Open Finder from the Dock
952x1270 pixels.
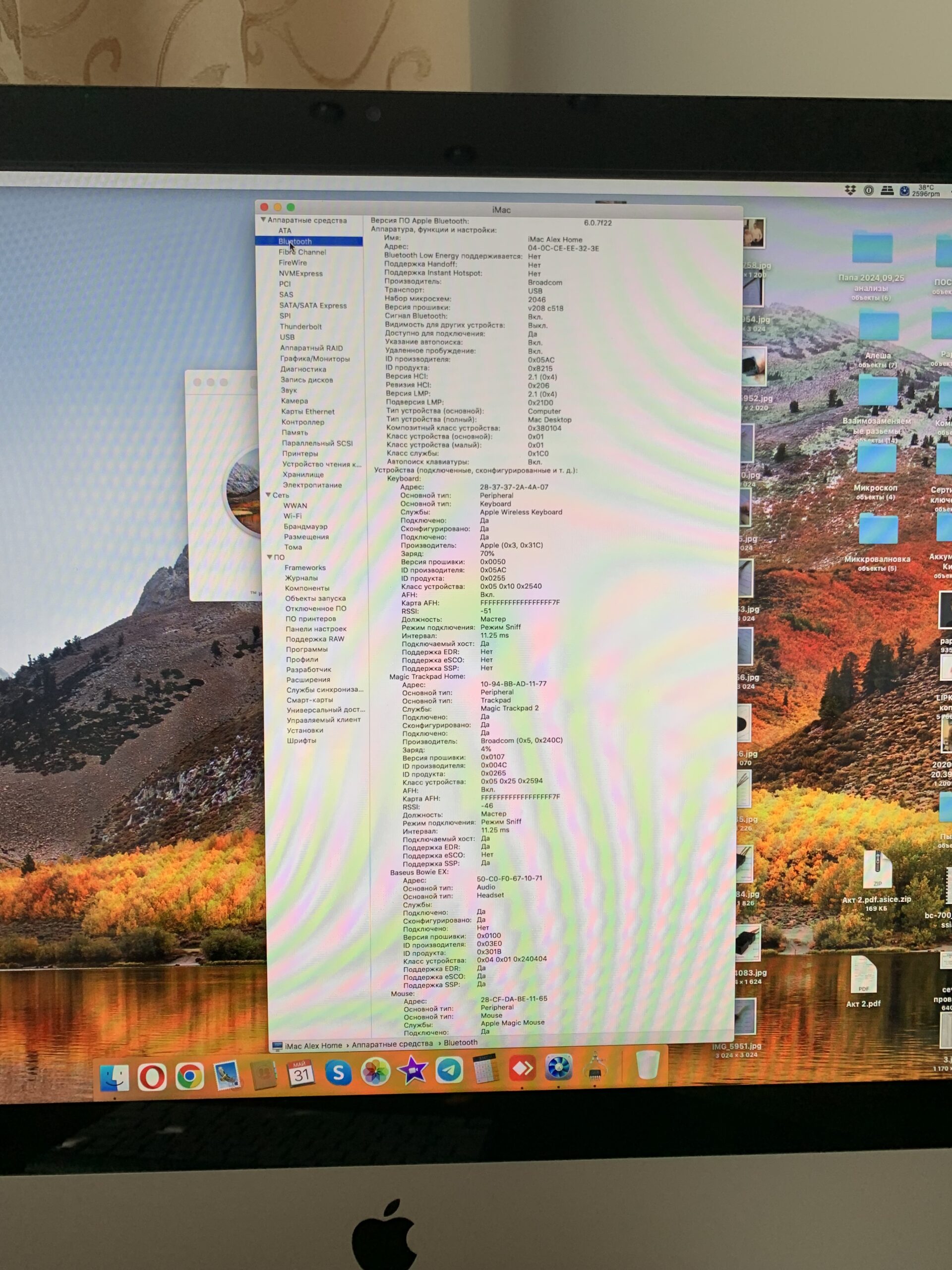tap(114, 1077)
